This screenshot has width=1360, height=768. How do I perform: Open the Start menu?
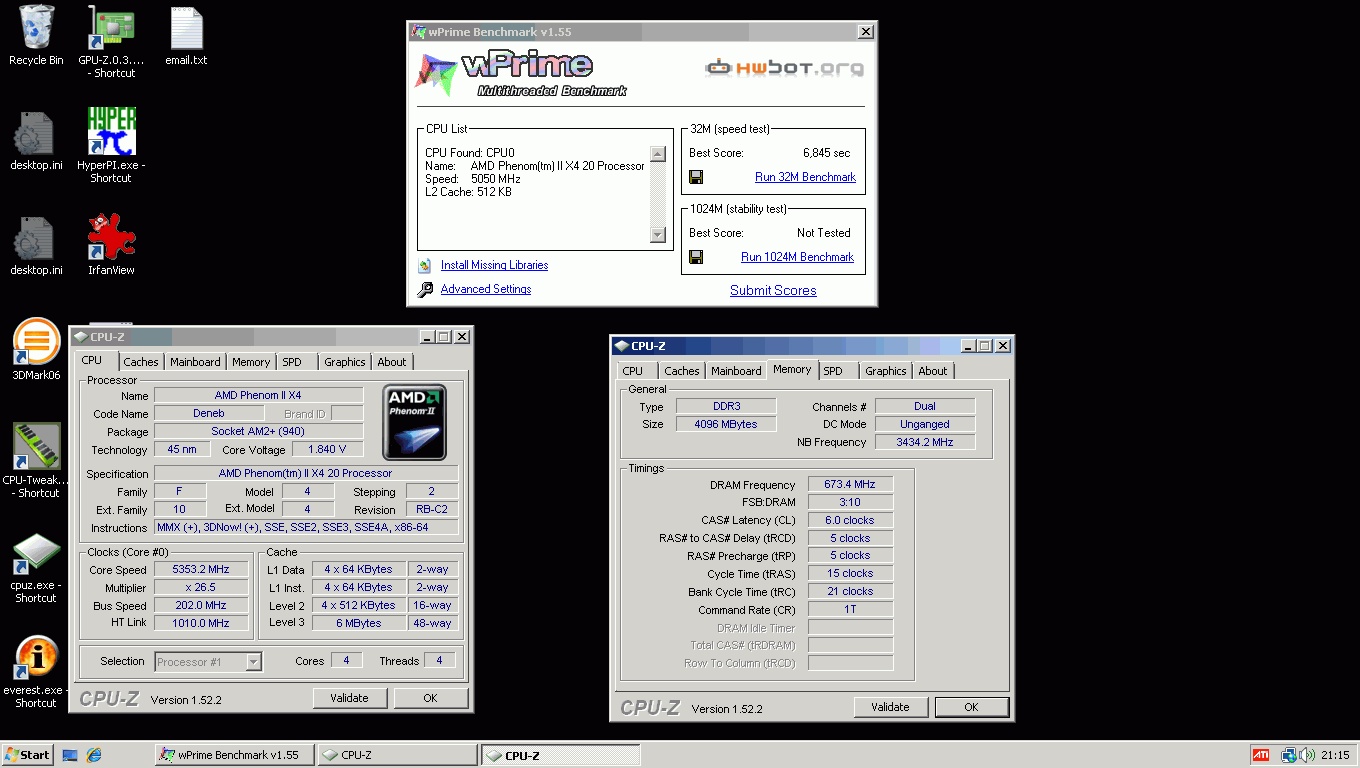(x=27, y=755)
